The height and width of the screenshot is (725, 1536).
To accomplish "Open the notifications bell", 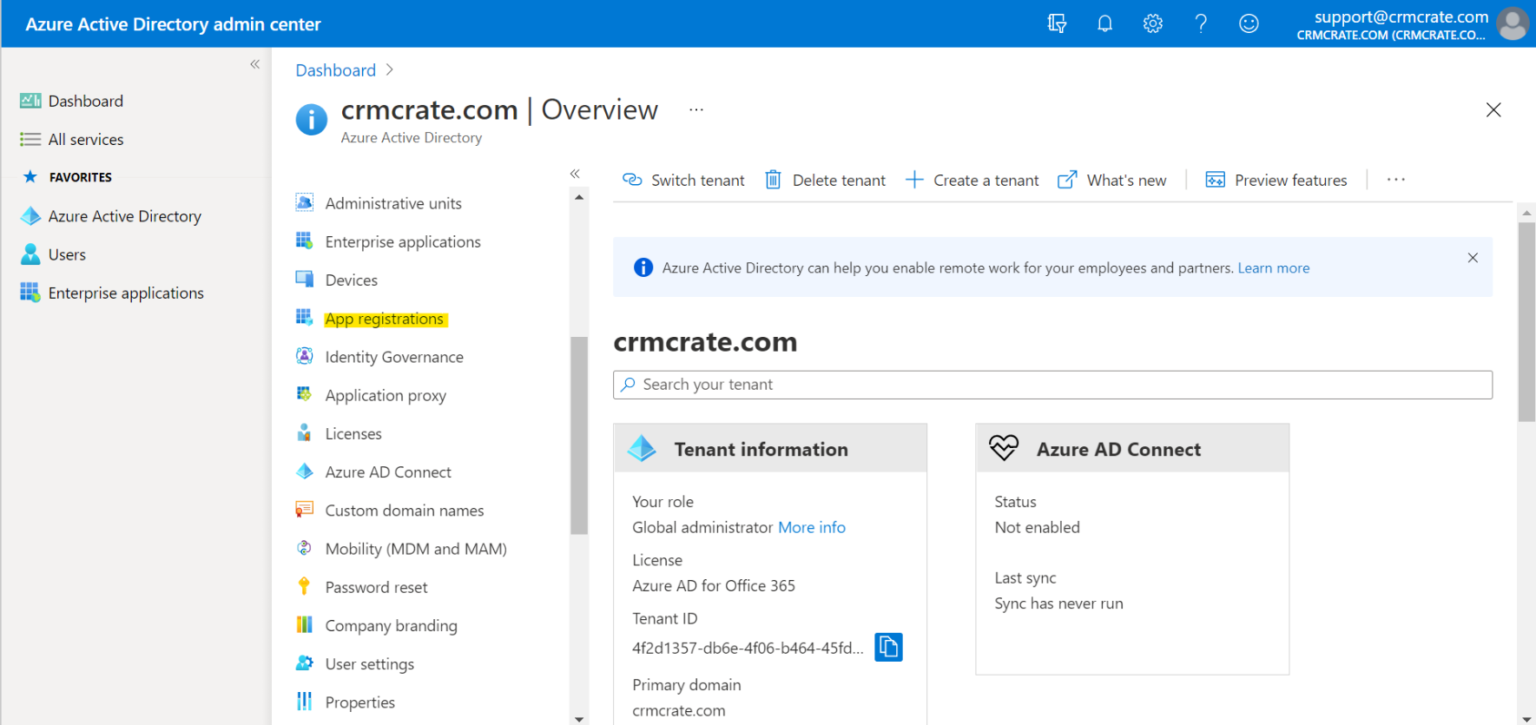I will pyautogui.click(x=1104, y=22).
